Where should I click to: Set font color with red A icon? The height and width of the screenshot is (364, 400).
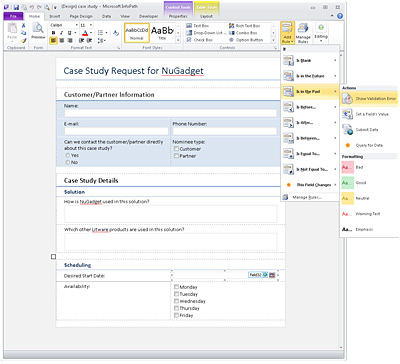click(x=85, y=33)
